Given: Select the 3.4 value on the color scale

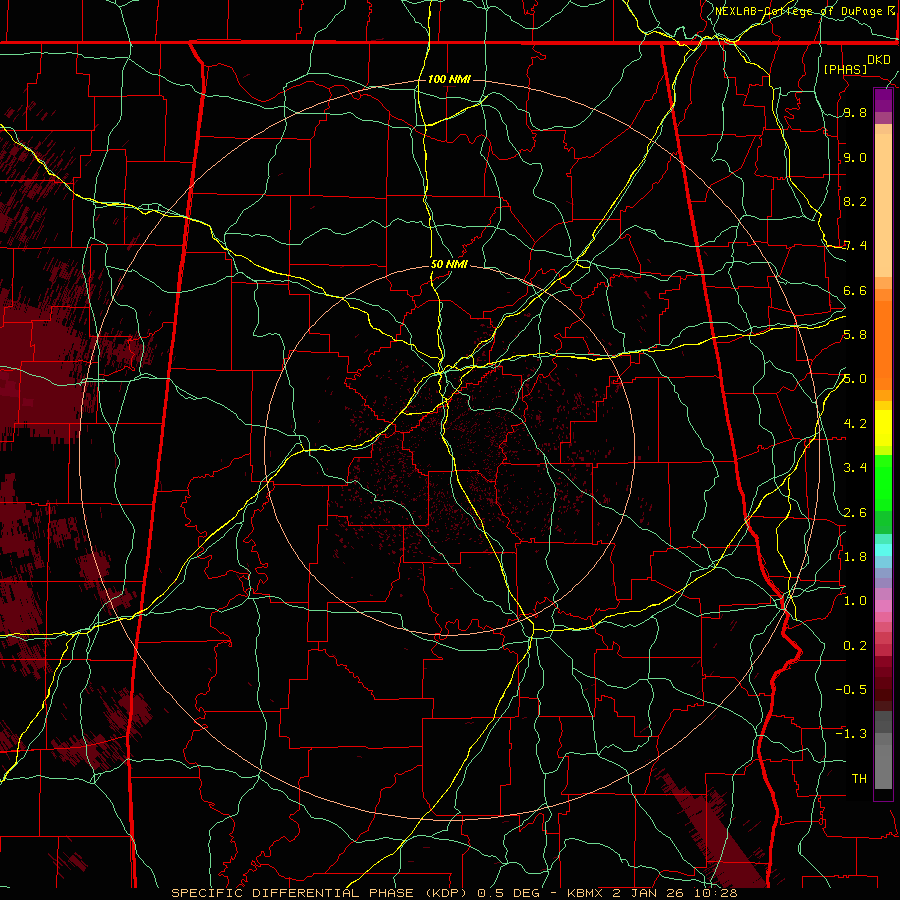Looking at the screenshot, I should point(855,468).
